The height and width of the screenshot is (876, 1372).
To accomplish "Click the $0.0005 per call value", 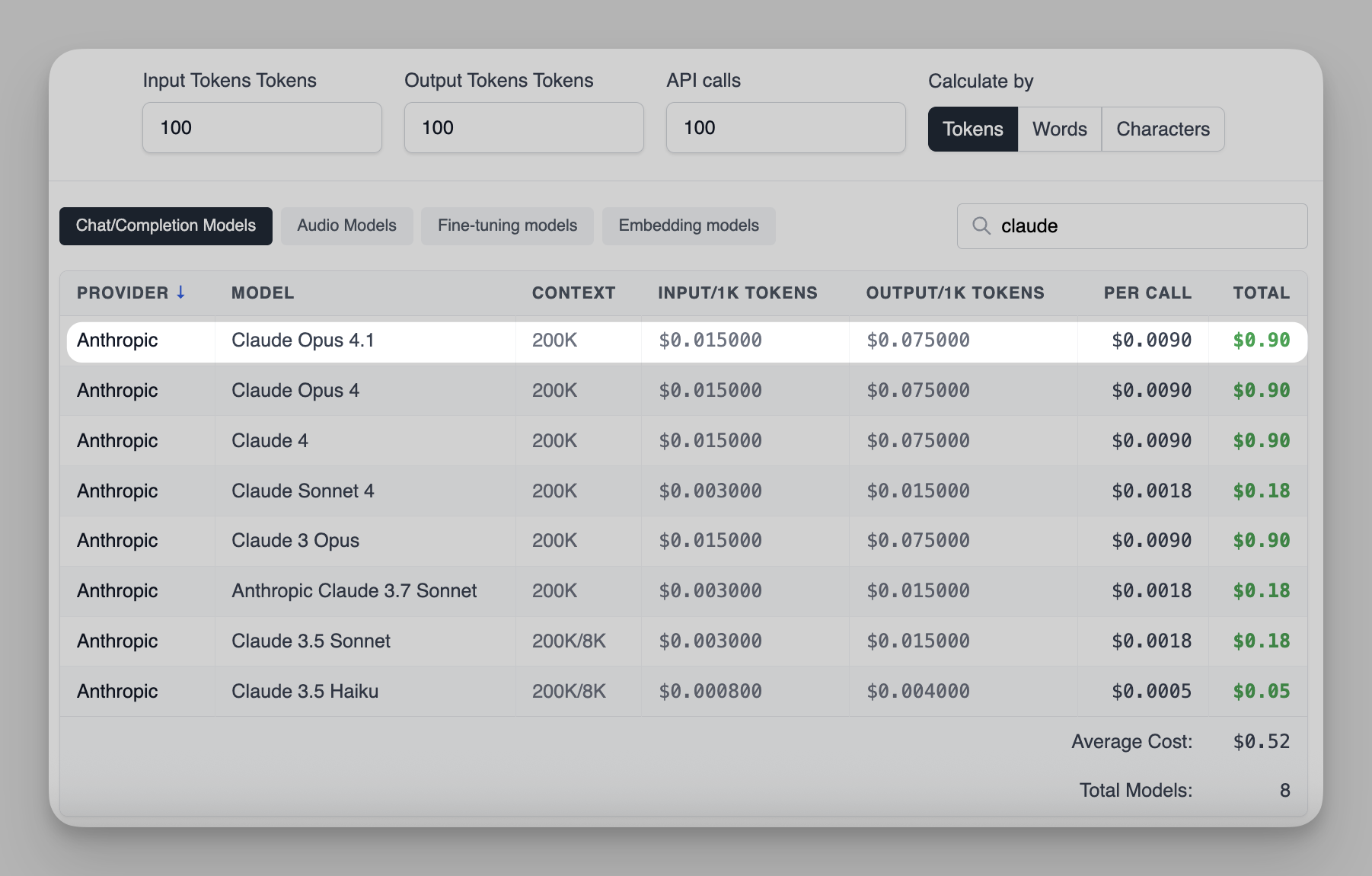I will click(1152, 692).
